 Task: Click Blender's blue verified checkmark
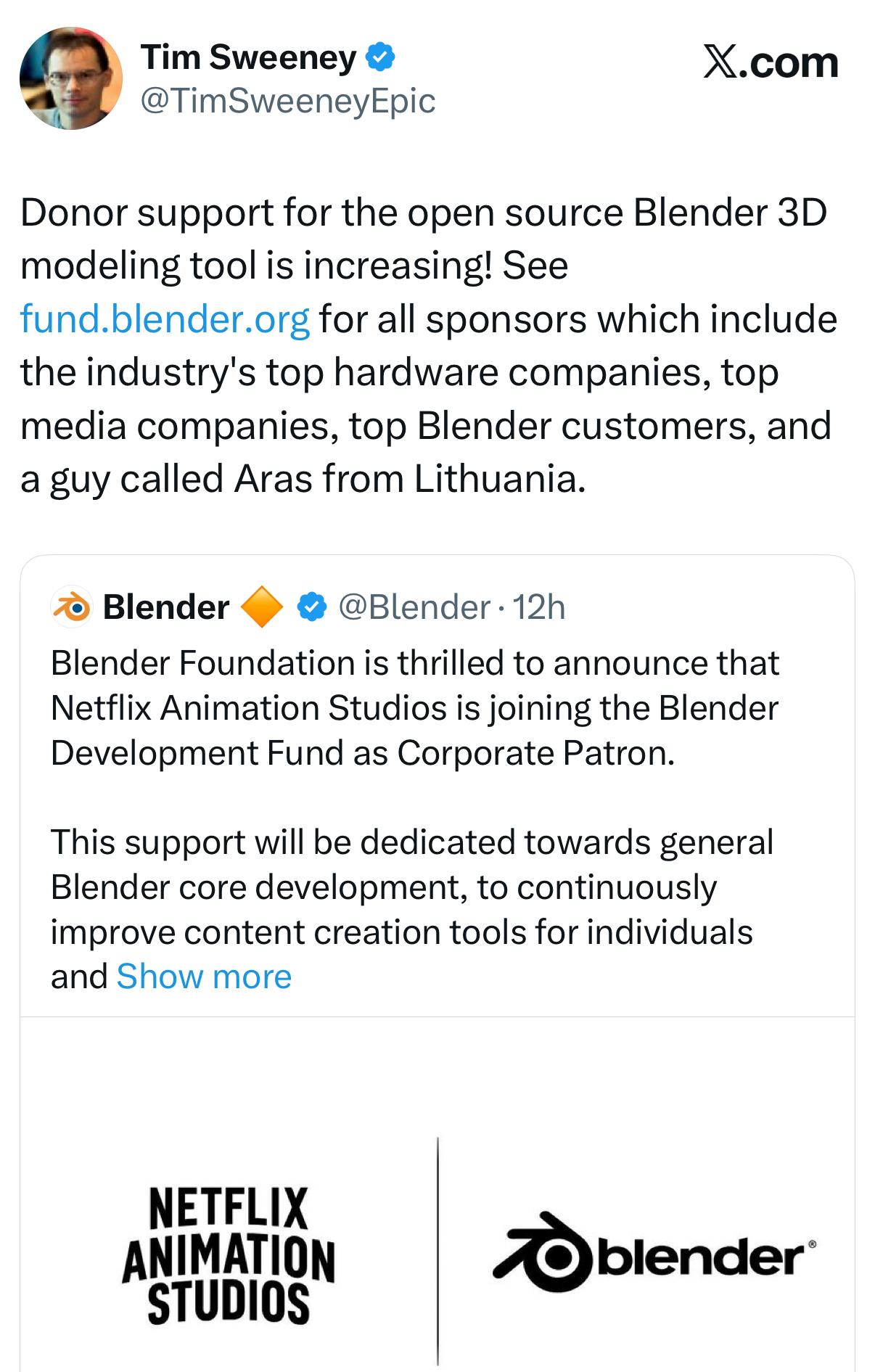pos(312,607)
